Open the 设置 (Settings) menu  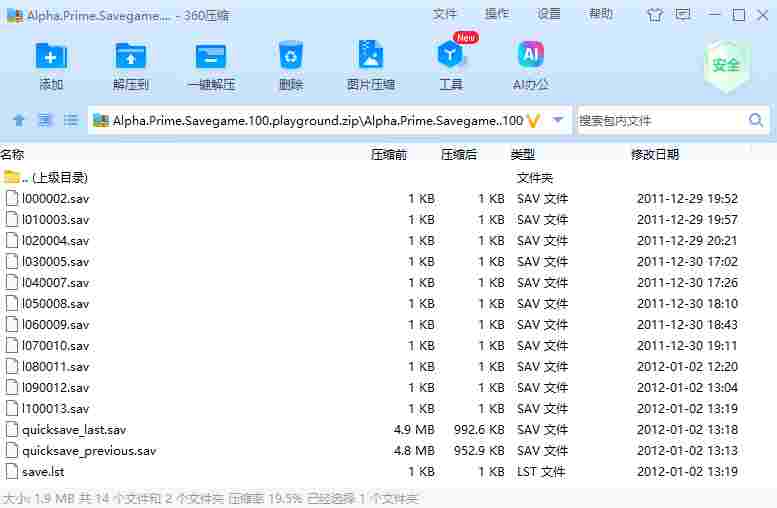pyautogui.click(x=549, y=14)
